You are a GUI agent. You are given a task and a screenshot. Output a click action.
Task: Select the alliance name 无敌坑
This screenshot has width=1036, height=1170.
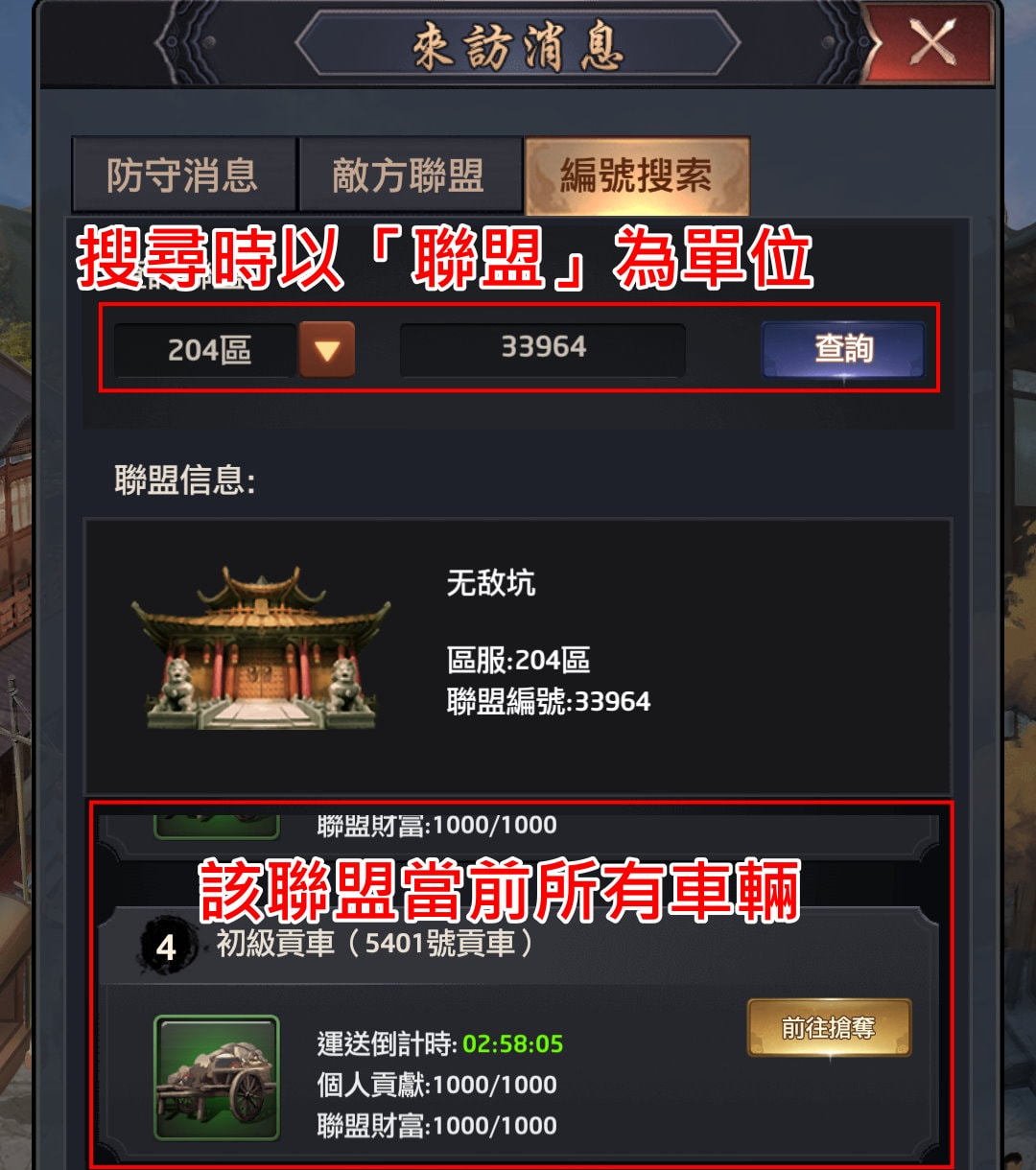[491, 582]
